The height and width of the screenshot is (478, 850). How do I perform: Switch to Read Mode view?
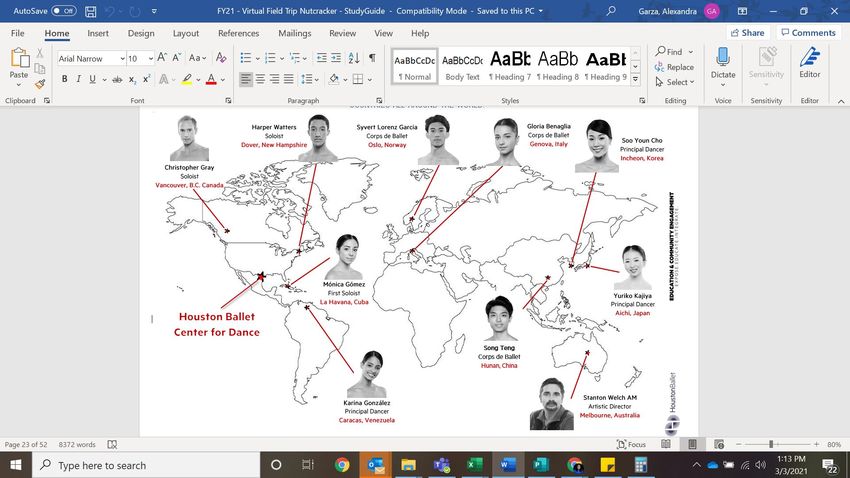tap(666, 444)
